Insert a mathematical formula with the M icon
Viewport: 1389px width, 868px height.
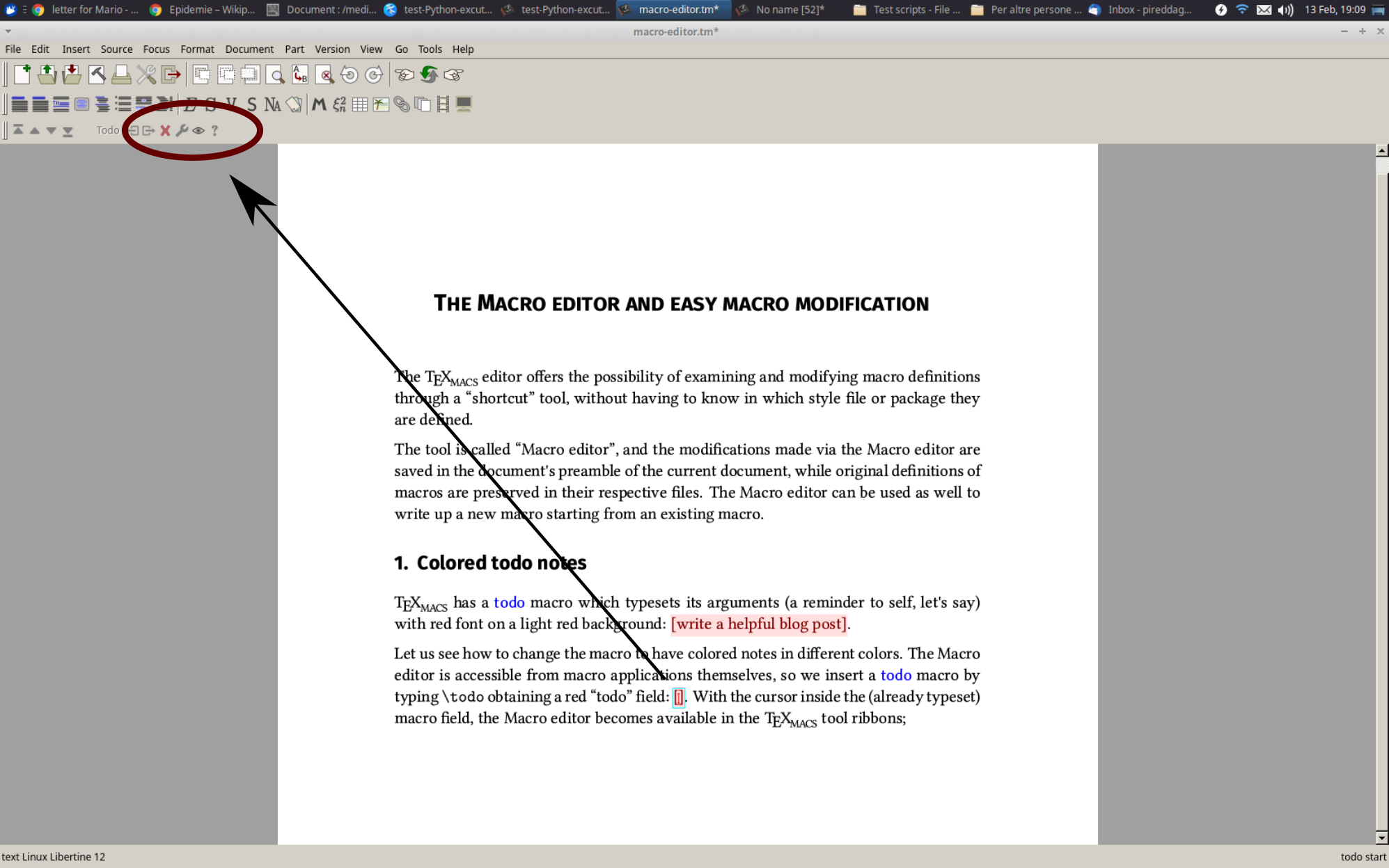(x=319, y=104)
